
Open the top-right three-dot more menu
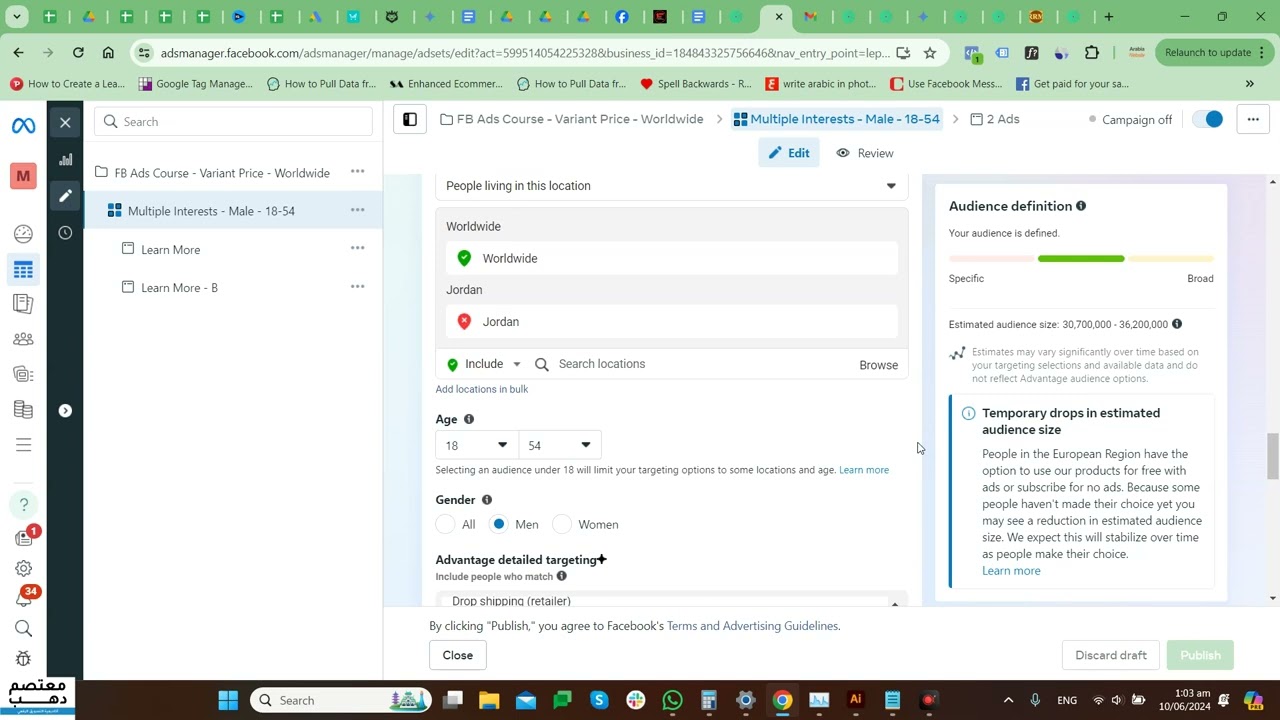tap(1253, 120)
